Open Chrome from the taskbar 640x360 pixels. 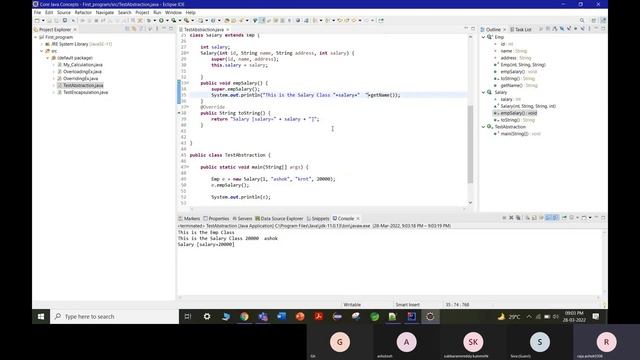244,317
